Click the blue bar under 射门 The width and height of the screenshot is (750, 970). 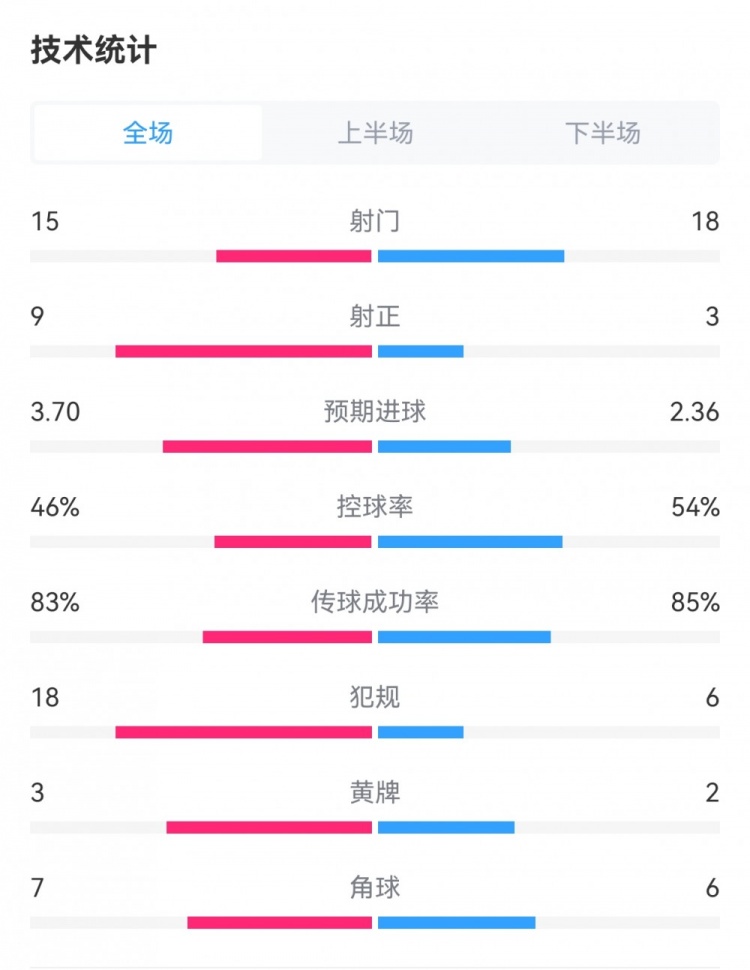471,256
